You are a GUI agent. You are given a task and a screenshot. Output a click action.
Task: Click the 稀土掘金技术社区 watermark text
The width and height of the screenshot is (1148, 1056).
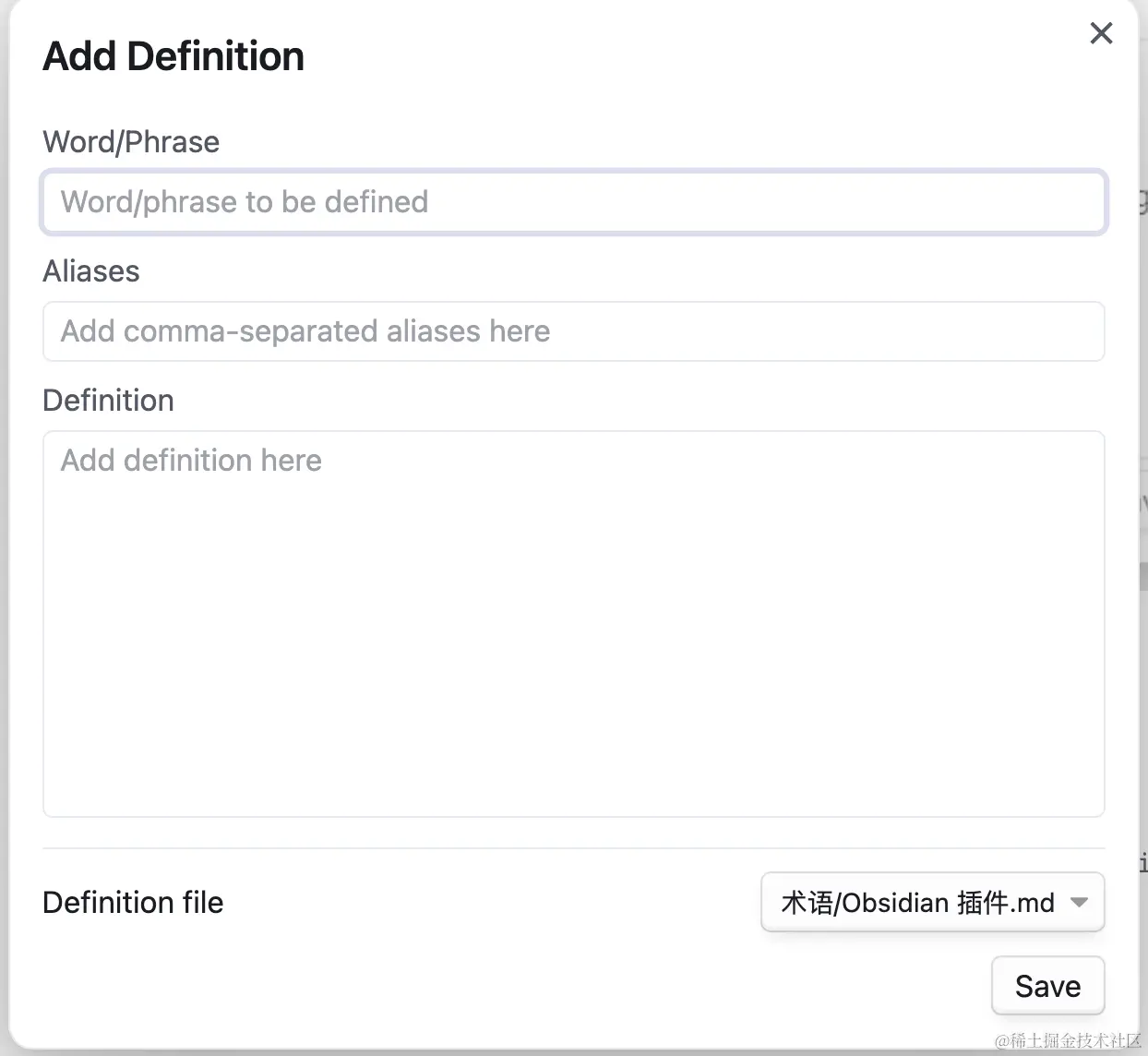[x=1069, y=1040]
